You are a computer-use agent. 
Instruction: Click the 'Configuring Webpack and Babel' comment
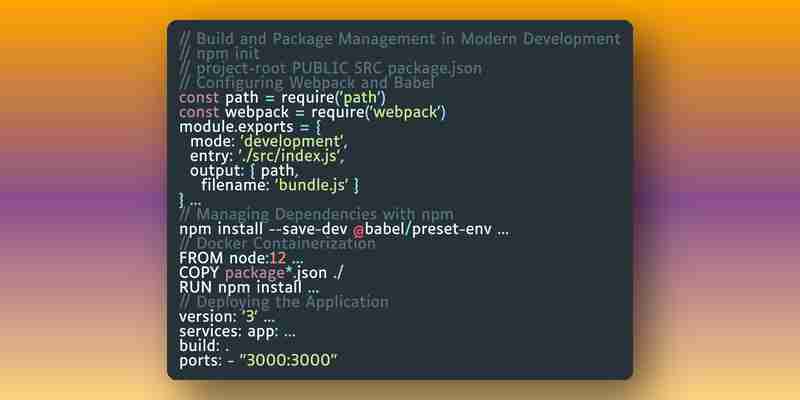[x=307, y=83]
